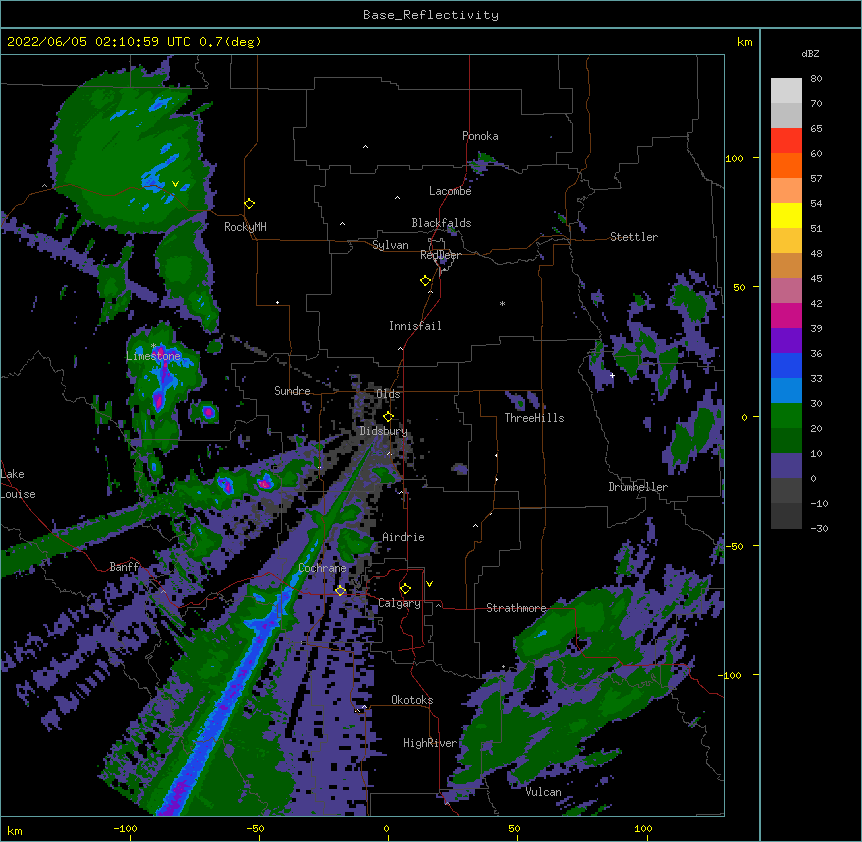Pick the purple 36-39 dBZ legend swatch
This screenshot has height=842, width=862.
point(786,341)
